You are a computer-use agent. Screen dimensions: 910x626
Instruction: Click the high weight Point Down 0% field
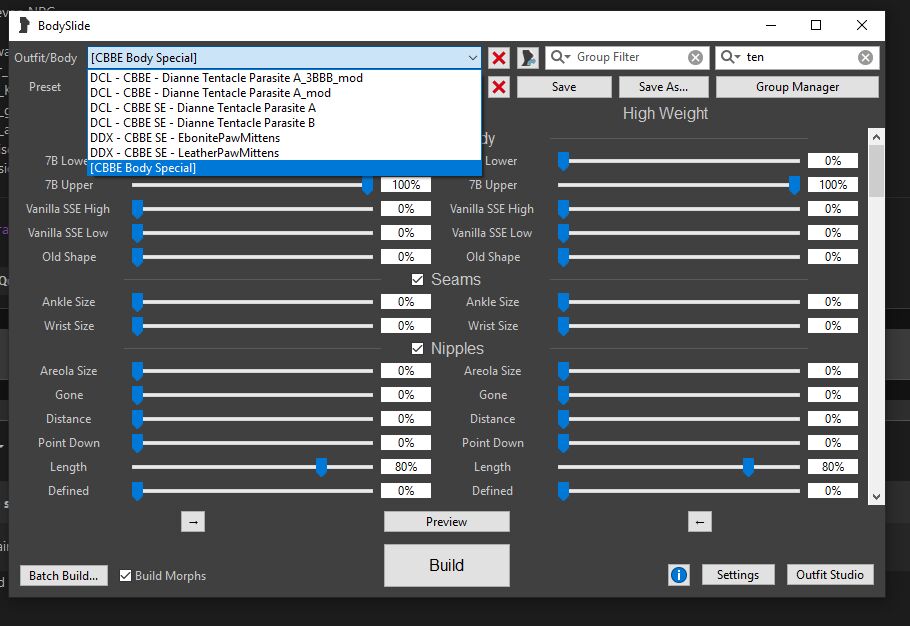click(x=833, y=443)
